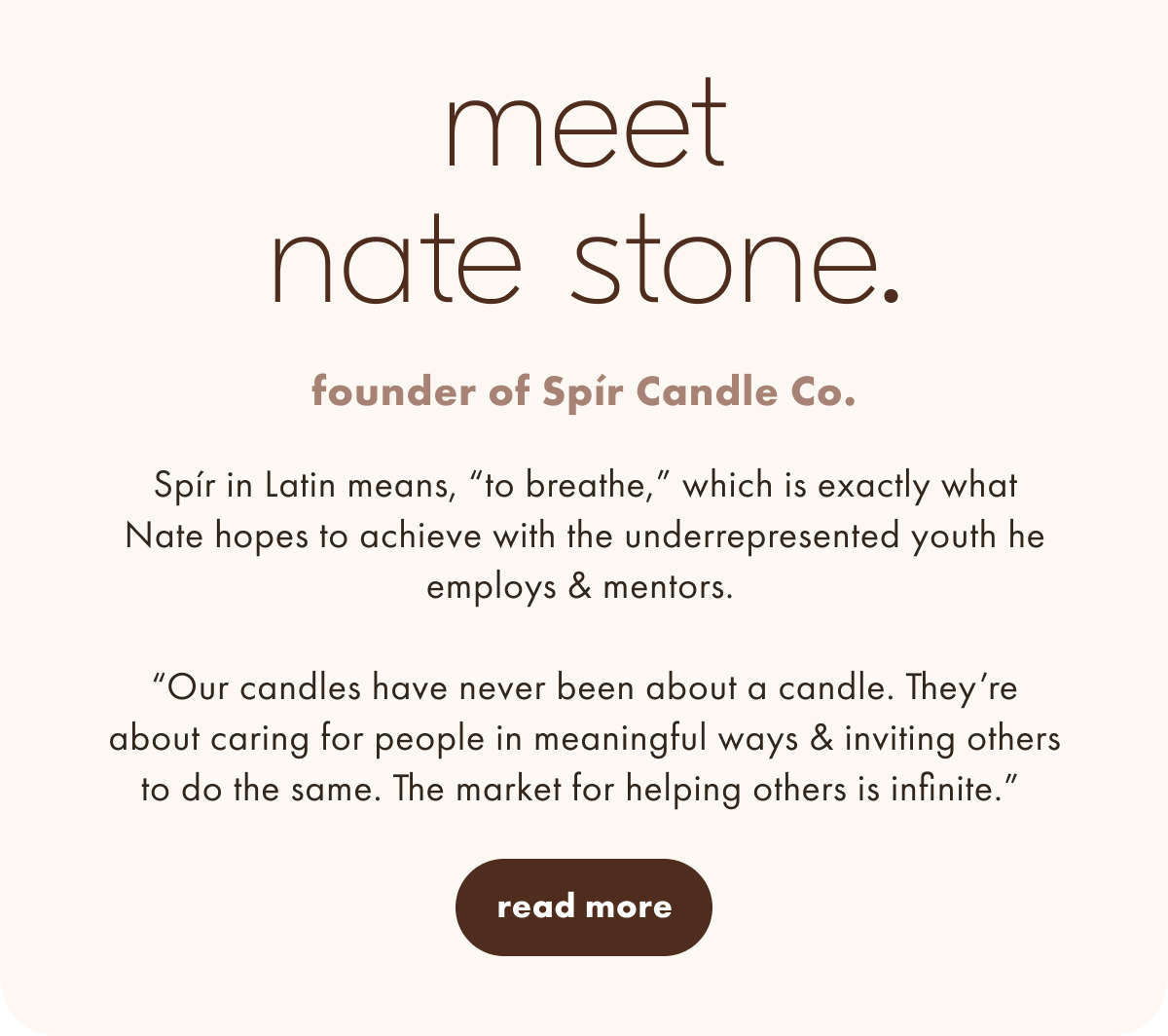1168x1036 pixels.
Task: Click the word "meet" in the heading
Action: [x=586, y=123]
